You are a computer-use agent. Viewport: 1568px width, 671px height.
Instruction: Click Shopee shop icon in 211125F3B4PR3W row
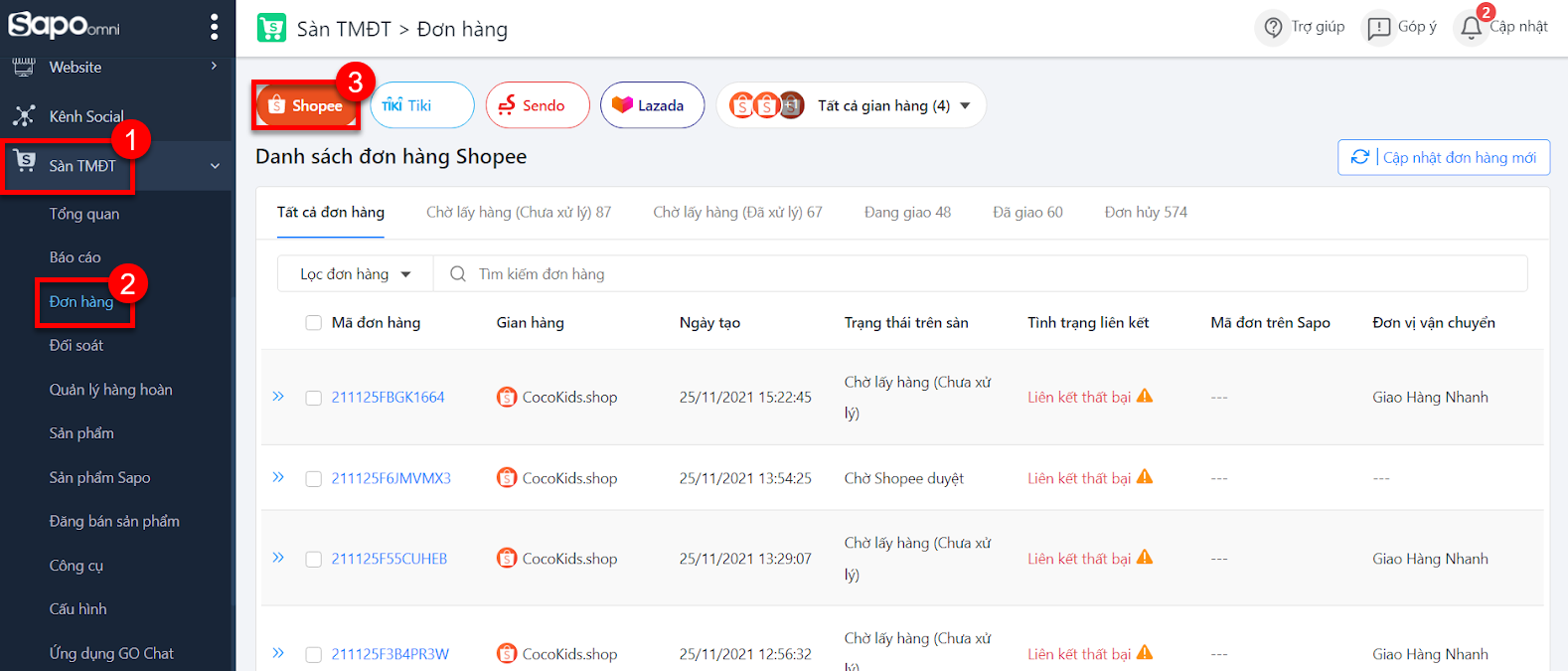point(507,653)
